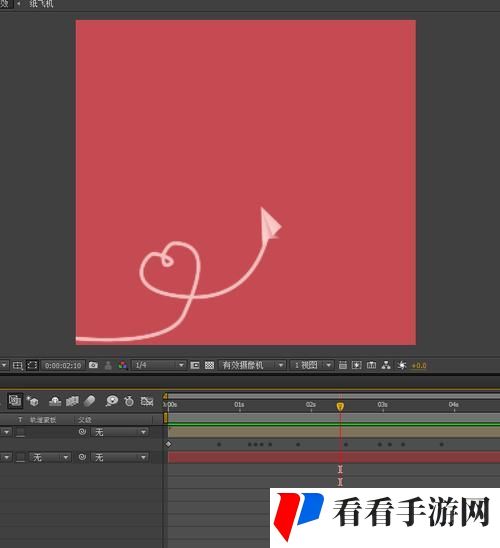Click the brainstorm speech bubble icon
Screen dimensions: 500x548
(x=112, y=401)
